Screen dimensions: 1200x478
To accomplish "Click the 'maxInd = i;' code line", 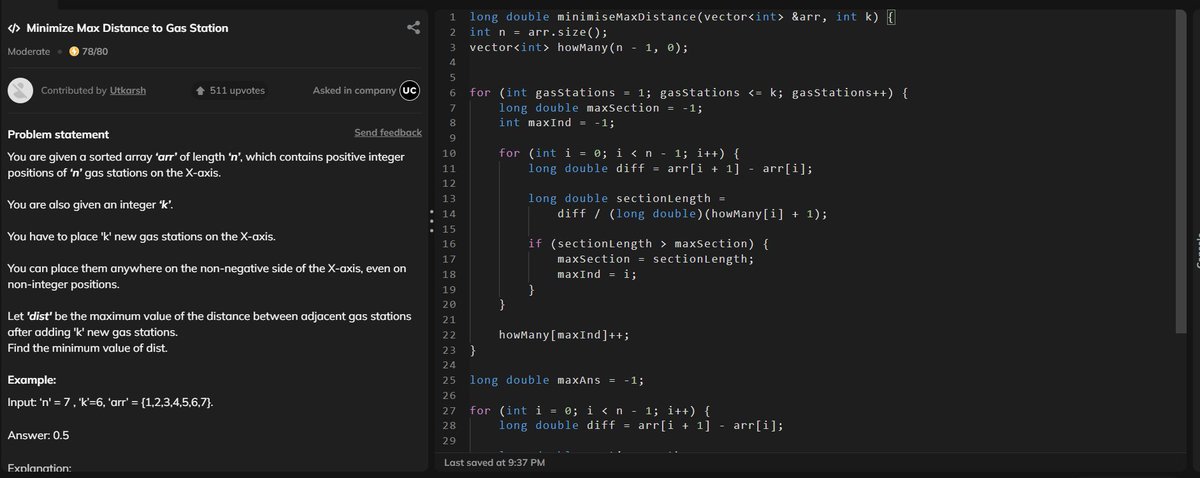I will click(x=596, y=274).
